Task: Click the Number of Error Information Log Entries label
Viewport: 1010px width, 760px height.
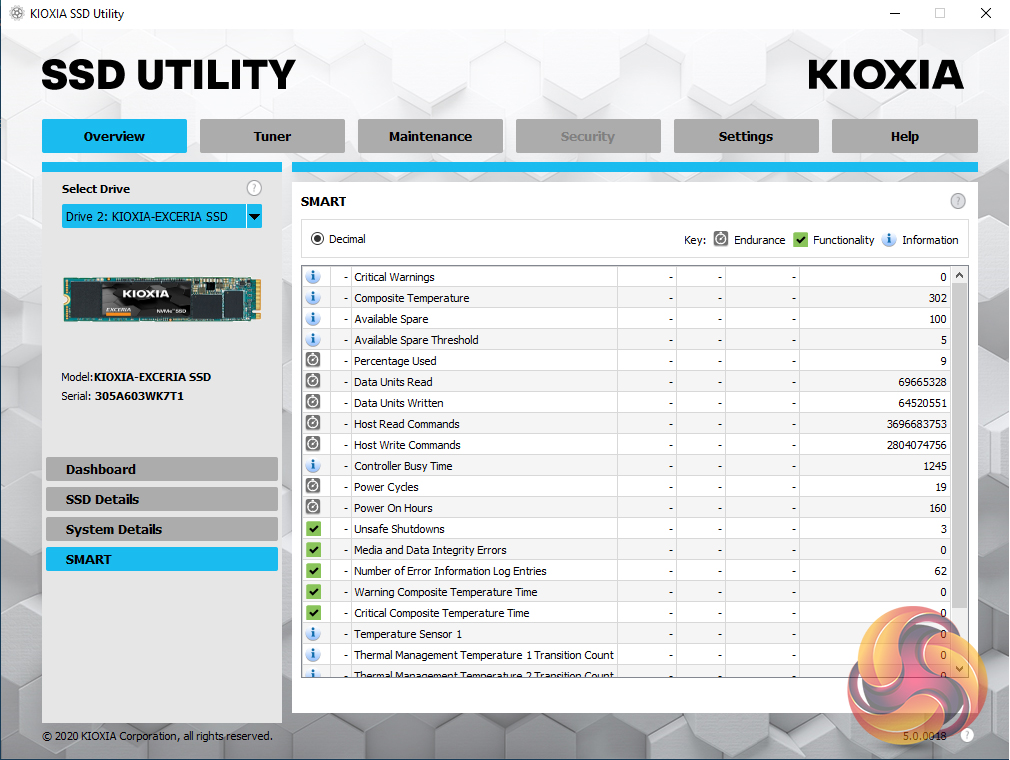Action: pyautogui.click(x=450, y=571)
